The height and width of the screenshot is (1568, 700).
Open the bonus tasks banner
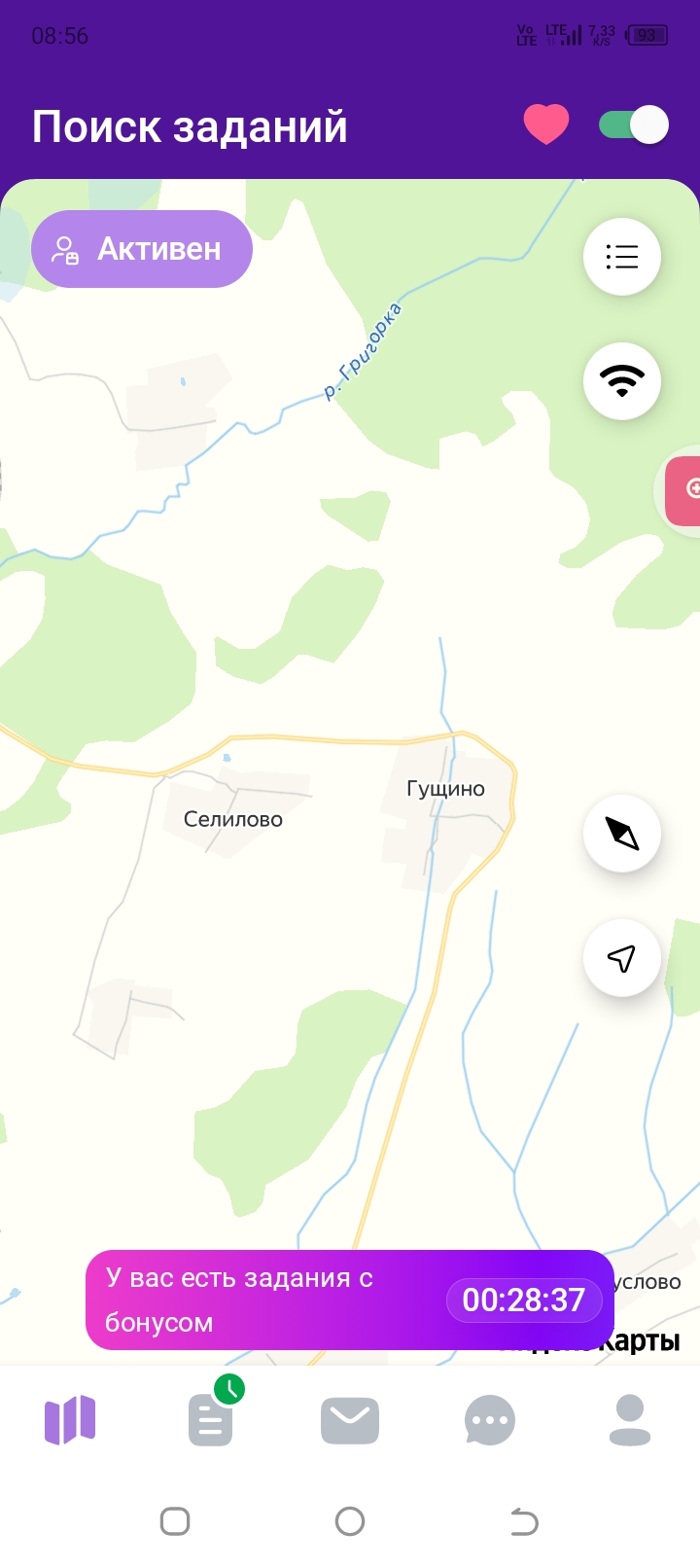(x=350, y=1300)
